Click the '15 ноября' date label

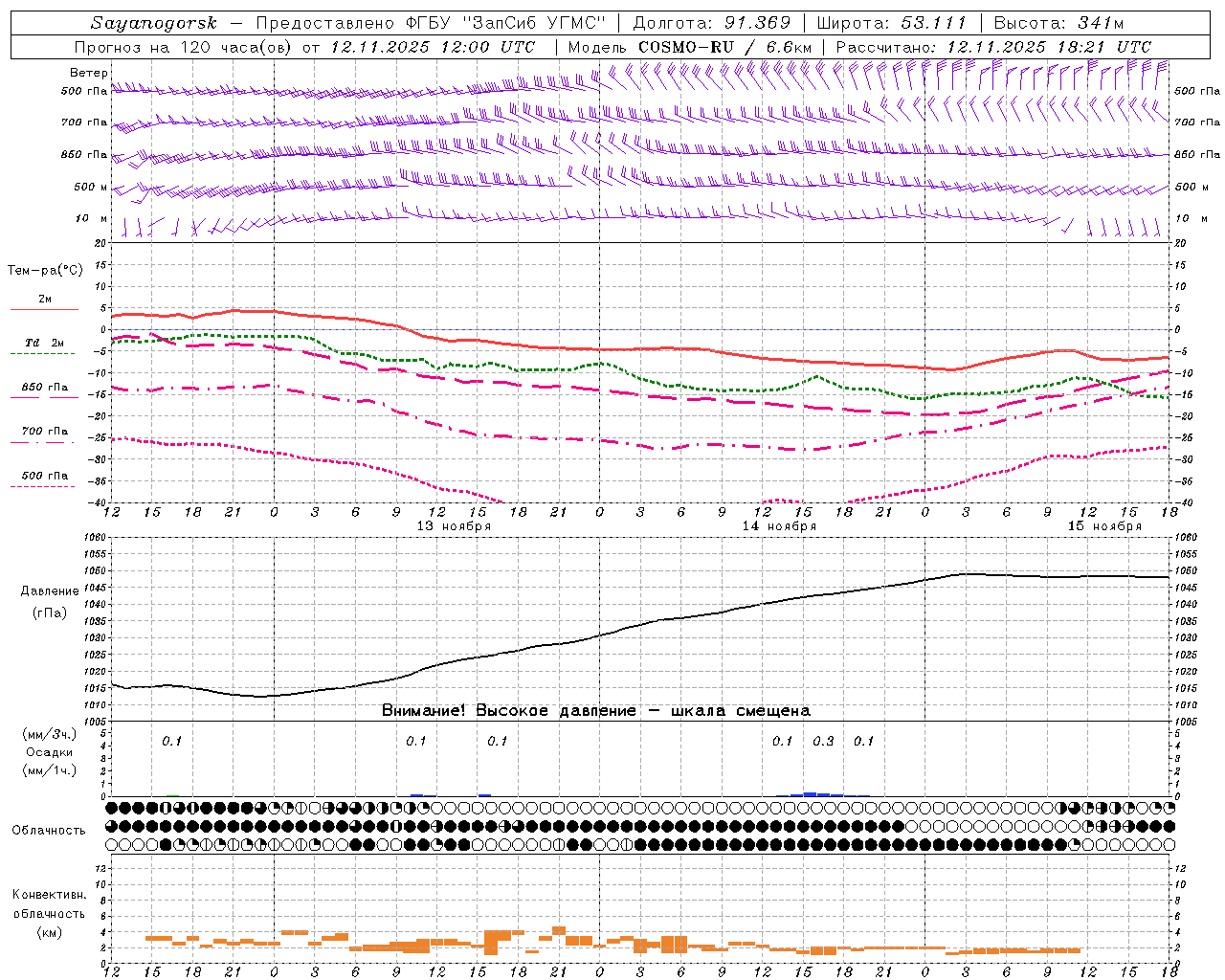tap(1105, 526)
